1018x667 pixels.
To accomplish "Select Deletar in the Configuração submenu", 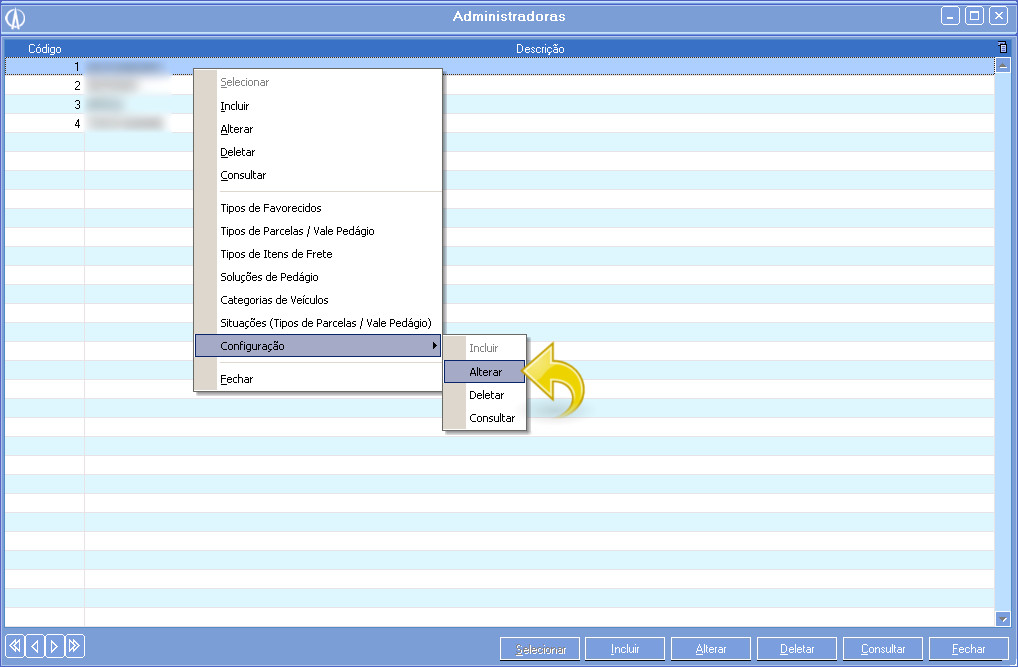I will point(486,395).
